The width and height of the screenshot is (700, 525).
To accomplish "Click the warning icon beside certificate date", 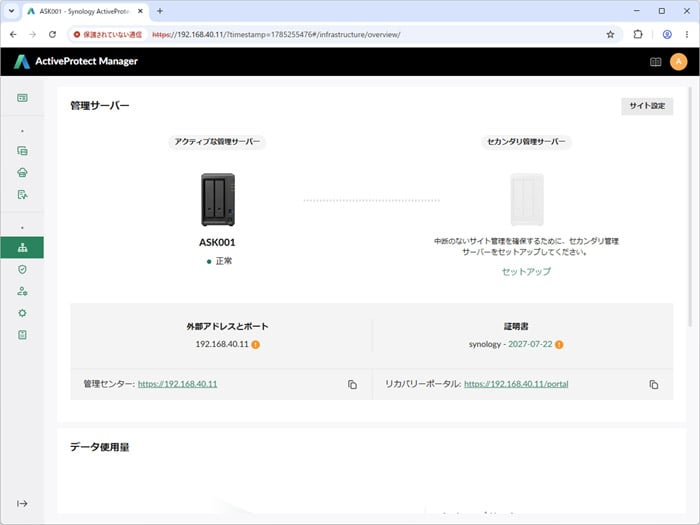I will [559, 345].
